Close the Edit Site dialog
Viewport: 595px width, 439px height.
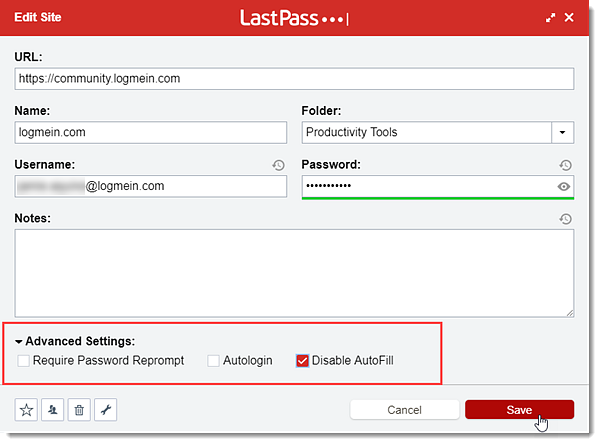[x=569, y=17]
